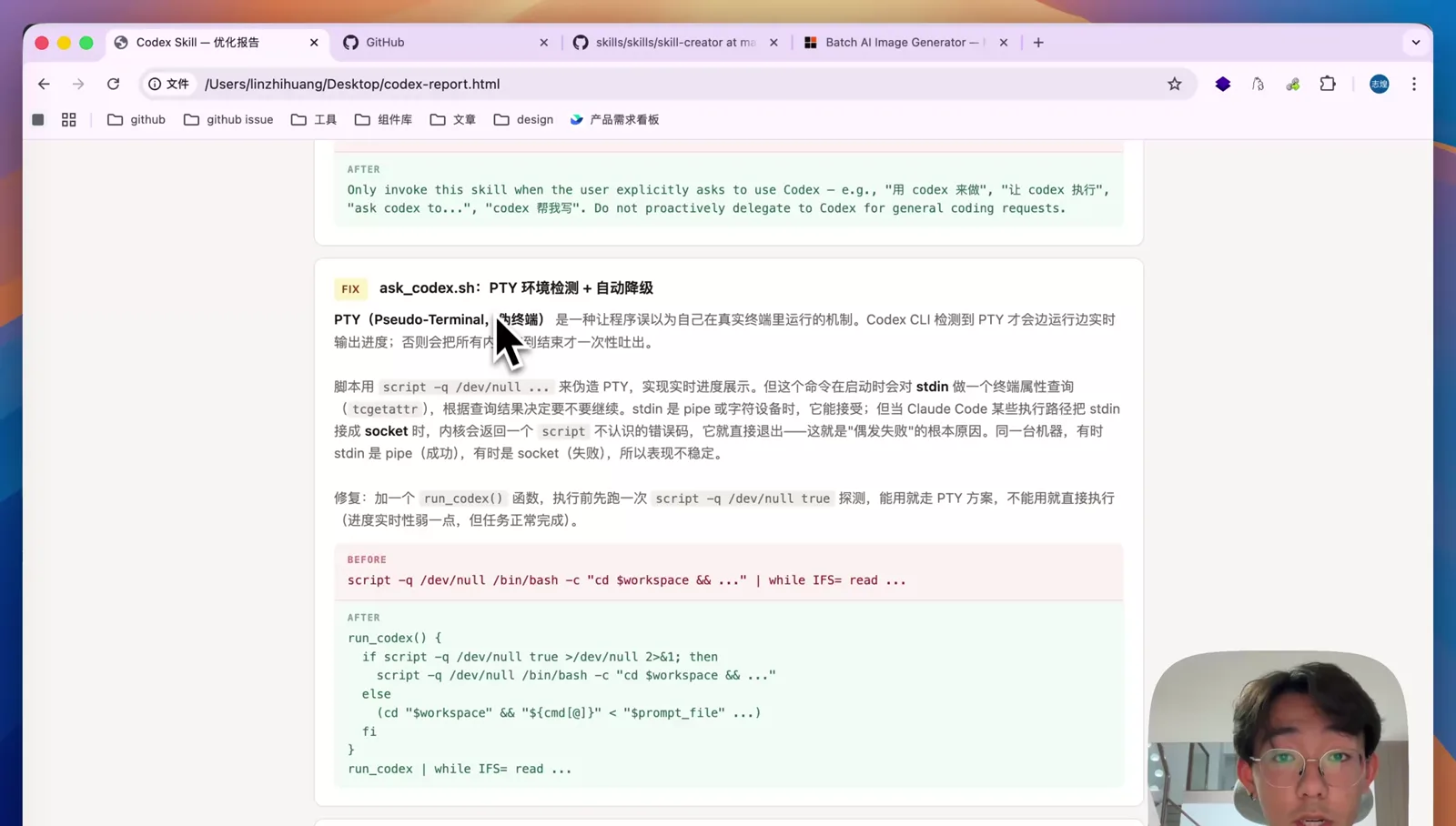Image resolution: width=1456 pixels, height=826 pixels.
Task: Open the gray swirl extension icon in toolbar
Action: [x=1258, y=84]
